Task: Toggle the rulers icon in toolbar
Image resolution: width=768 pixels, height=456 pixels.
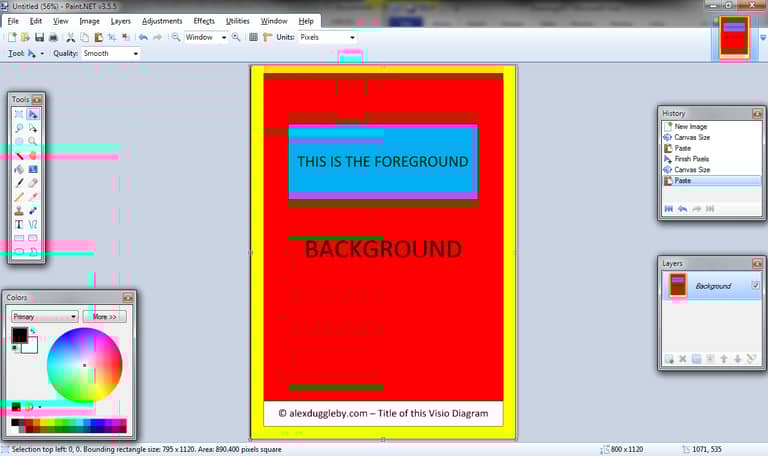Action: coord(266,37)
